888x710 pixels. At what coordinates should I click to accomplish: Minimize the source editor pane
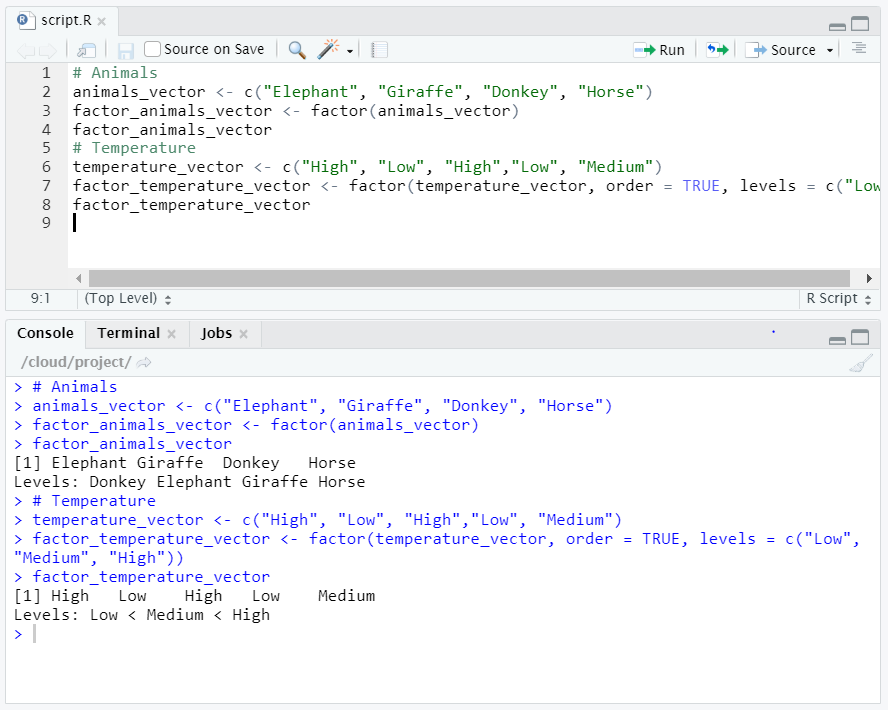click(837, 25)
